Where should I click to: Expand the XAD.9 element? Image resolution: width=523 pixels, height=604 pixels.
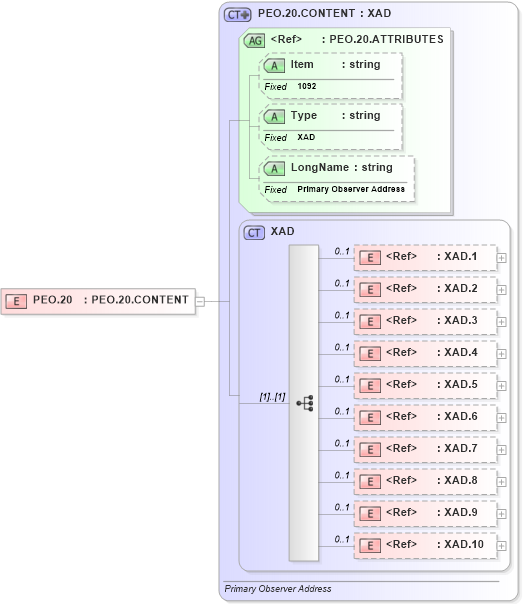click(x=501, y=514)
